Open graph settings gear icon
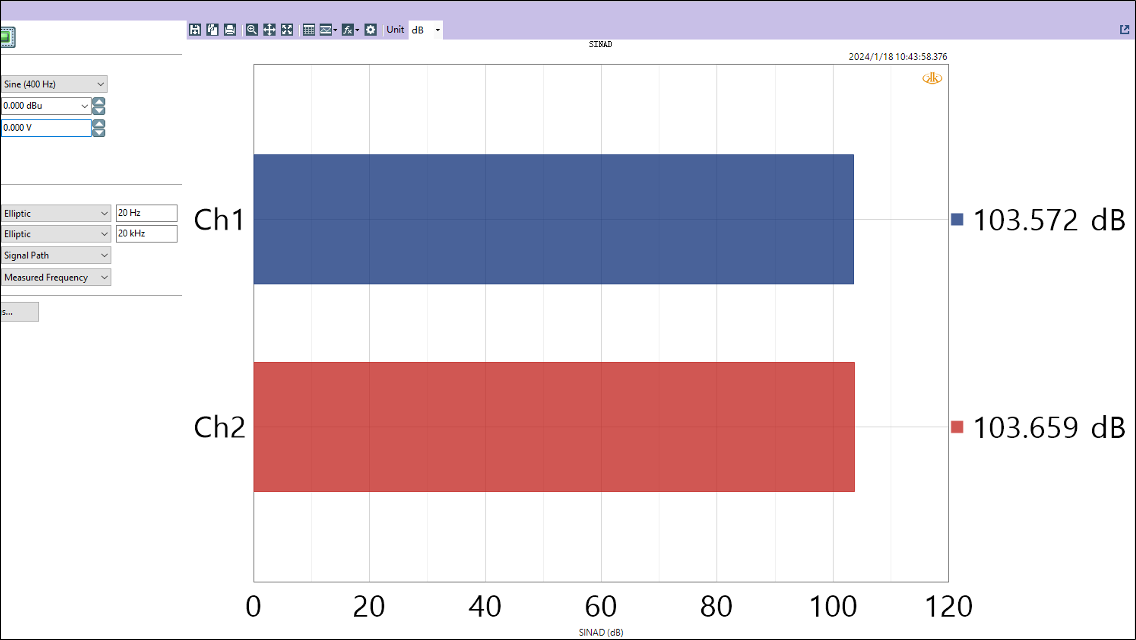Image resolution: width=1136 pixels, height=640 pixels. pos(370,30)
